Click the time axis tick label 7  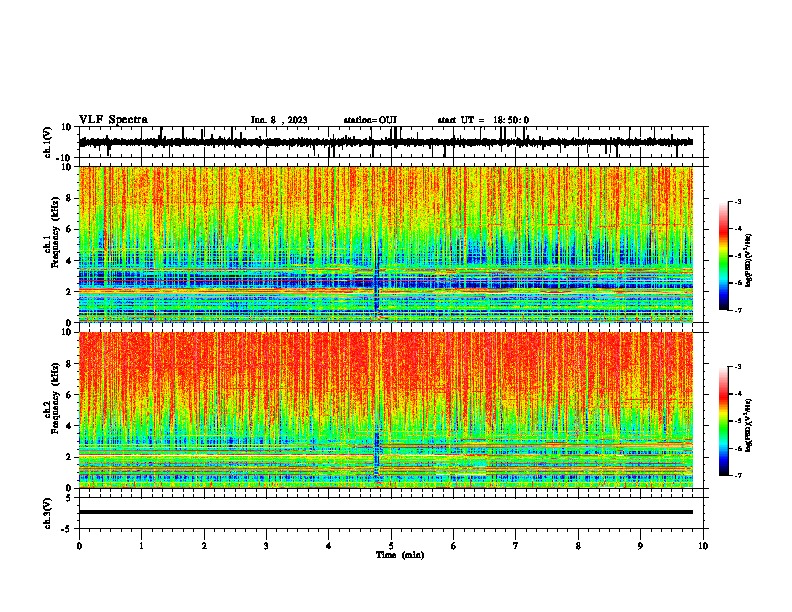(516, 546)
